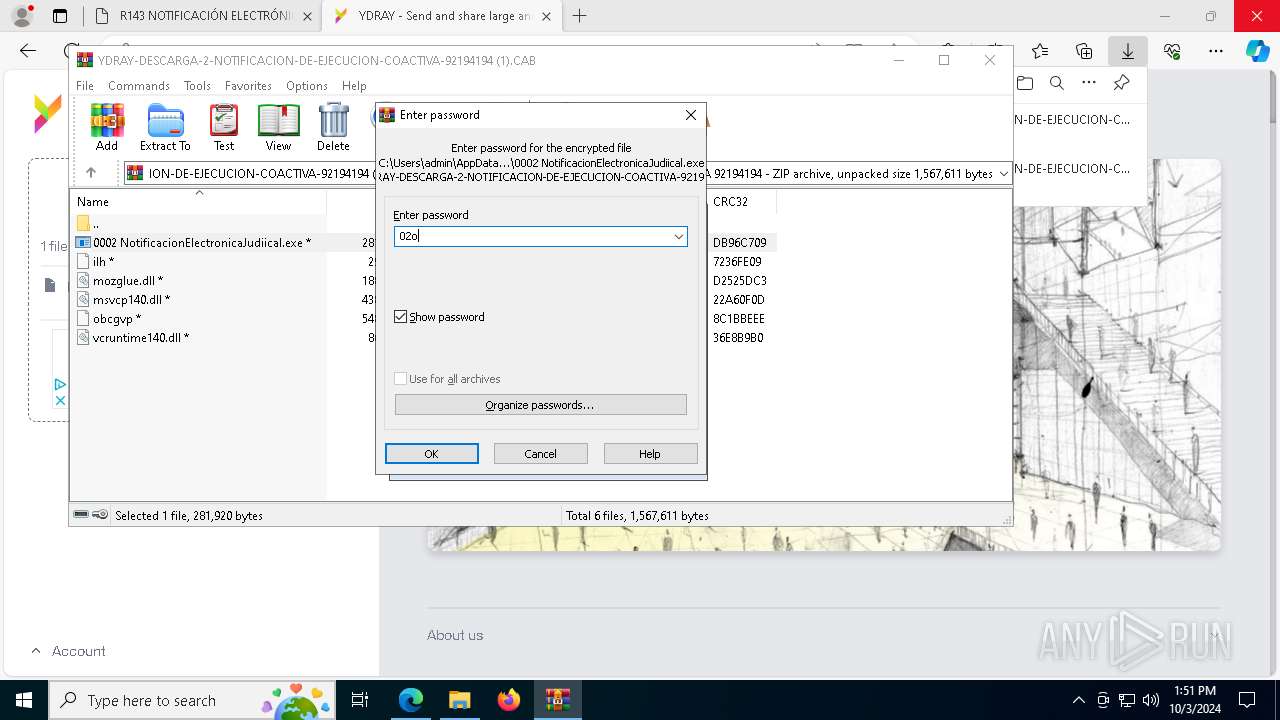The image size is (1280, 720).
Task: Show hidden system tray icons
Action: click(1078, 700)
